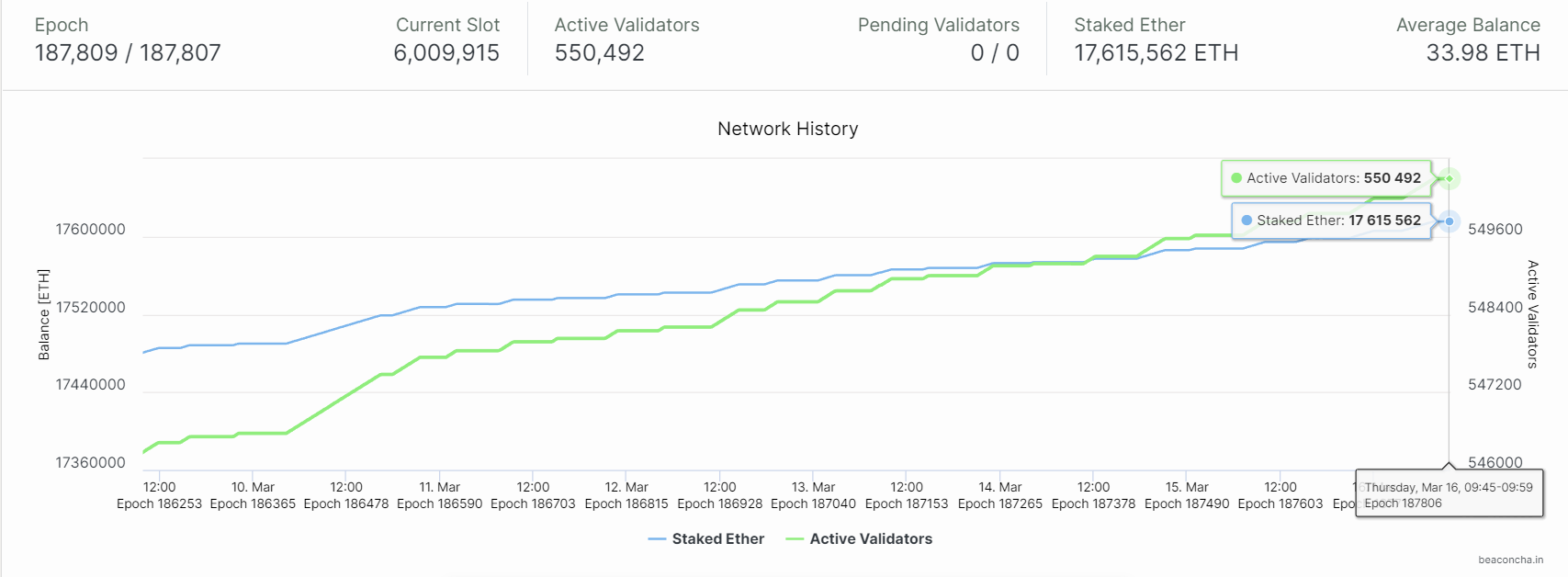Image resolution: width=1568 pixels, height=577 pixels.
Task: Click the Average Balance 33.98 ETH stat
Action: coord(1468,40)
